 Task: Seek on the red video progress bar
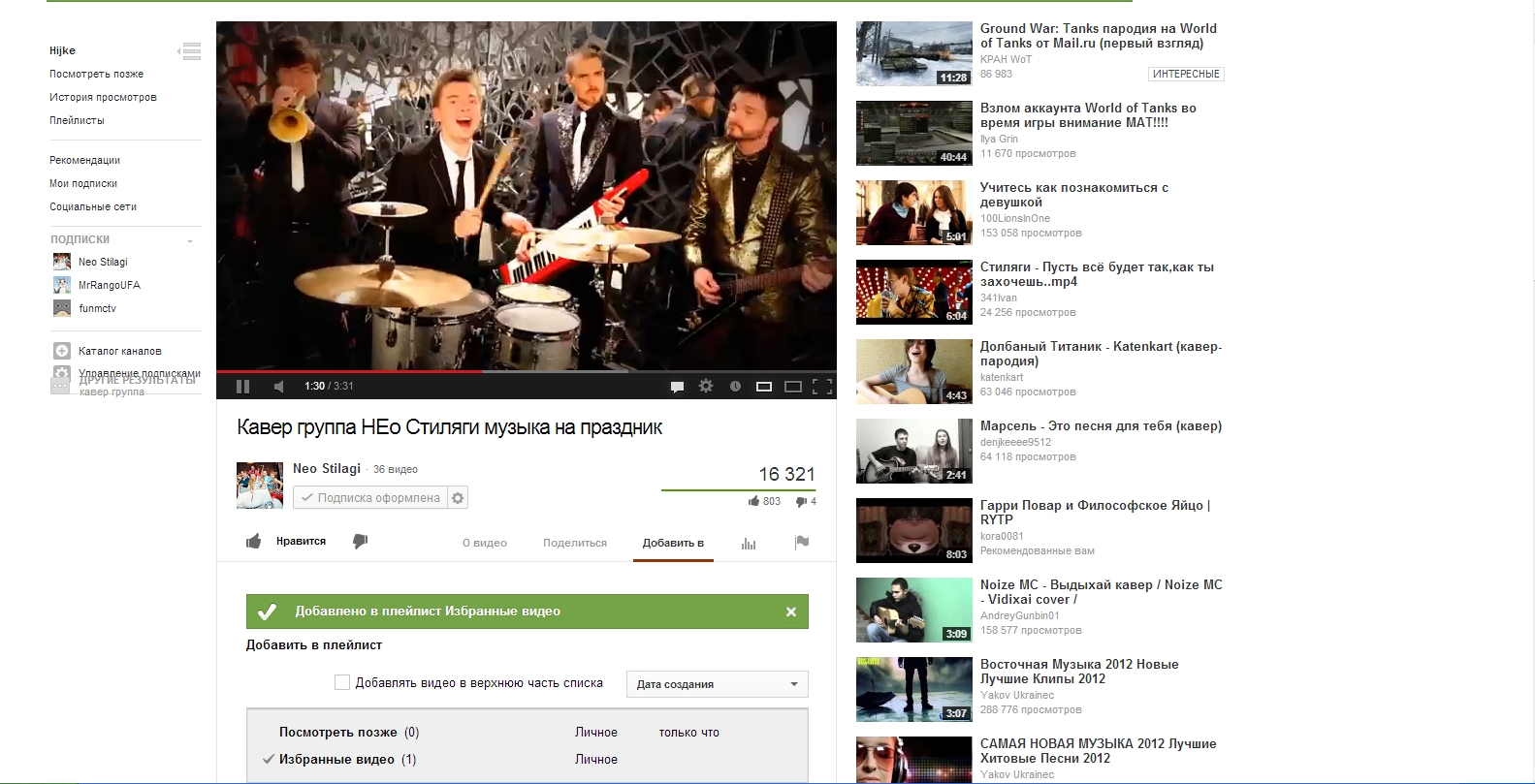pyautogui.click(x=526, y=371)
